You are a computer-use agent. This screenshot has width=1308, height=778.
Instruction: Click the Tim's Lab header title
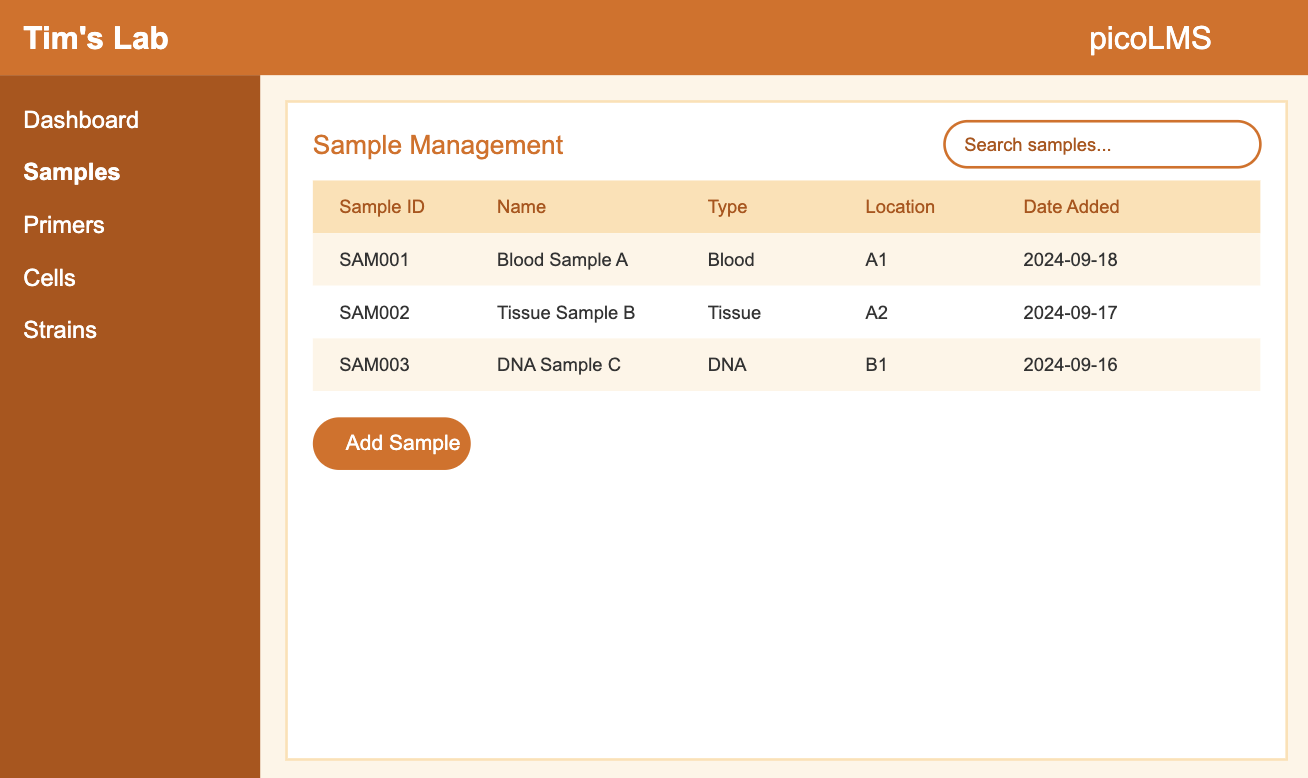96,38
